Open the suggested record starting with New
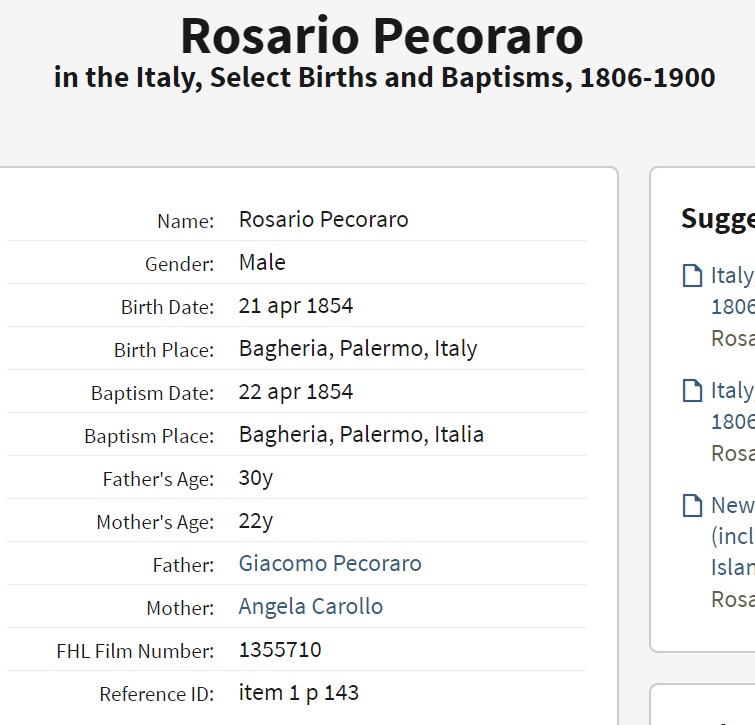The image size is (755, 725). pyautogui.click(x=732, y=506)
